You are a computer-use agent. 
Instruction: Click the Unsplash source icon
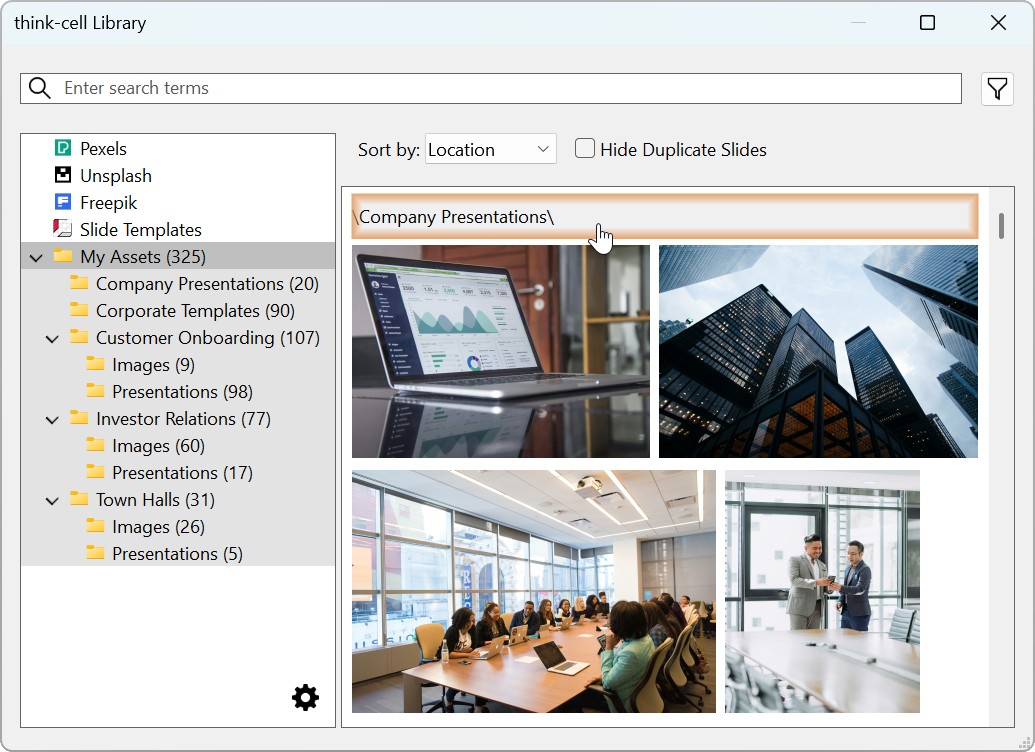[63, 175]
